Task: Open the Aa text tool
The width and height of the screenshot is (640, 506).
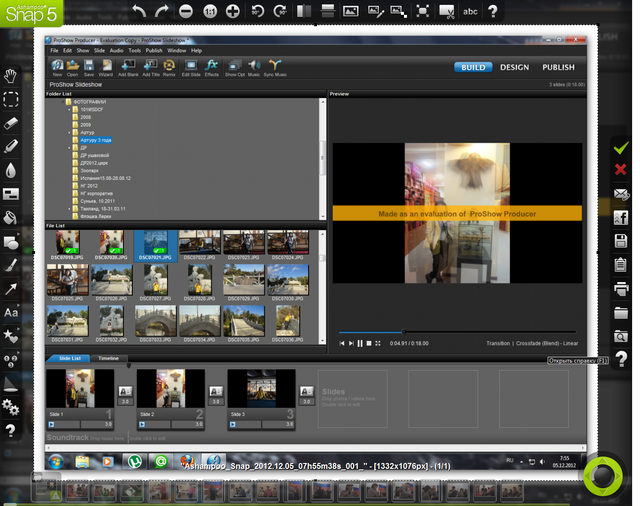Action: [11, 313]
